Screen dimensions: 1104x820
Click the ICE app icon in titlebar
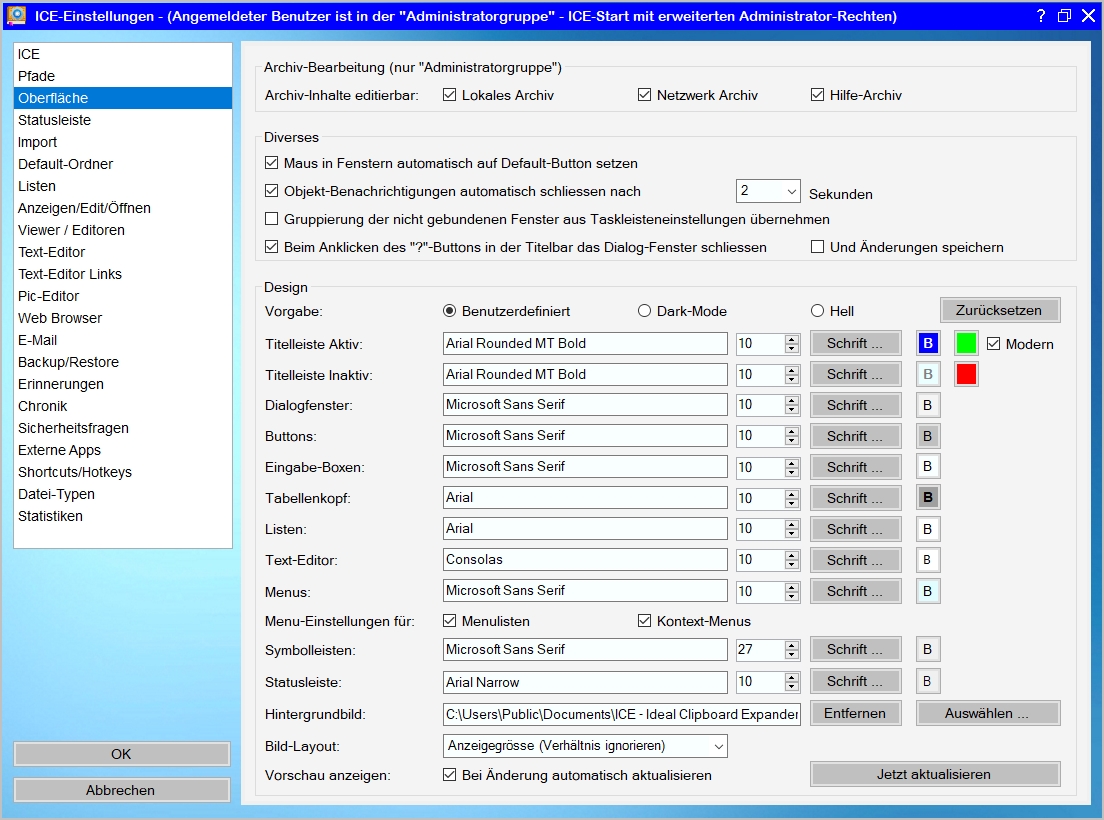point(16,15)
